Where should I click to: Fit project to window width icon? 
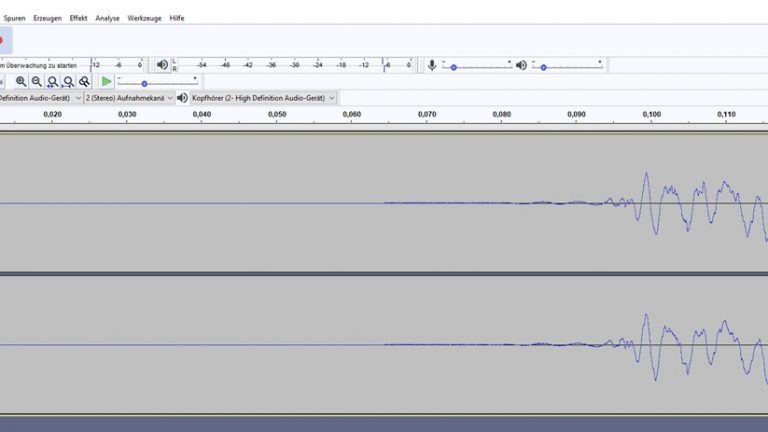click(69, 82)
